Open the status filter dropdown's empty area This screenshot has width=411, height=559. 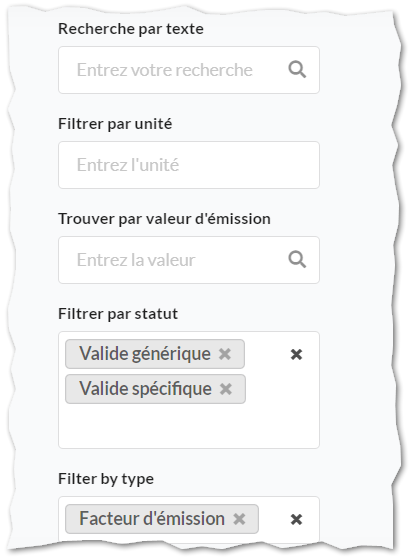tap(189, 426)
